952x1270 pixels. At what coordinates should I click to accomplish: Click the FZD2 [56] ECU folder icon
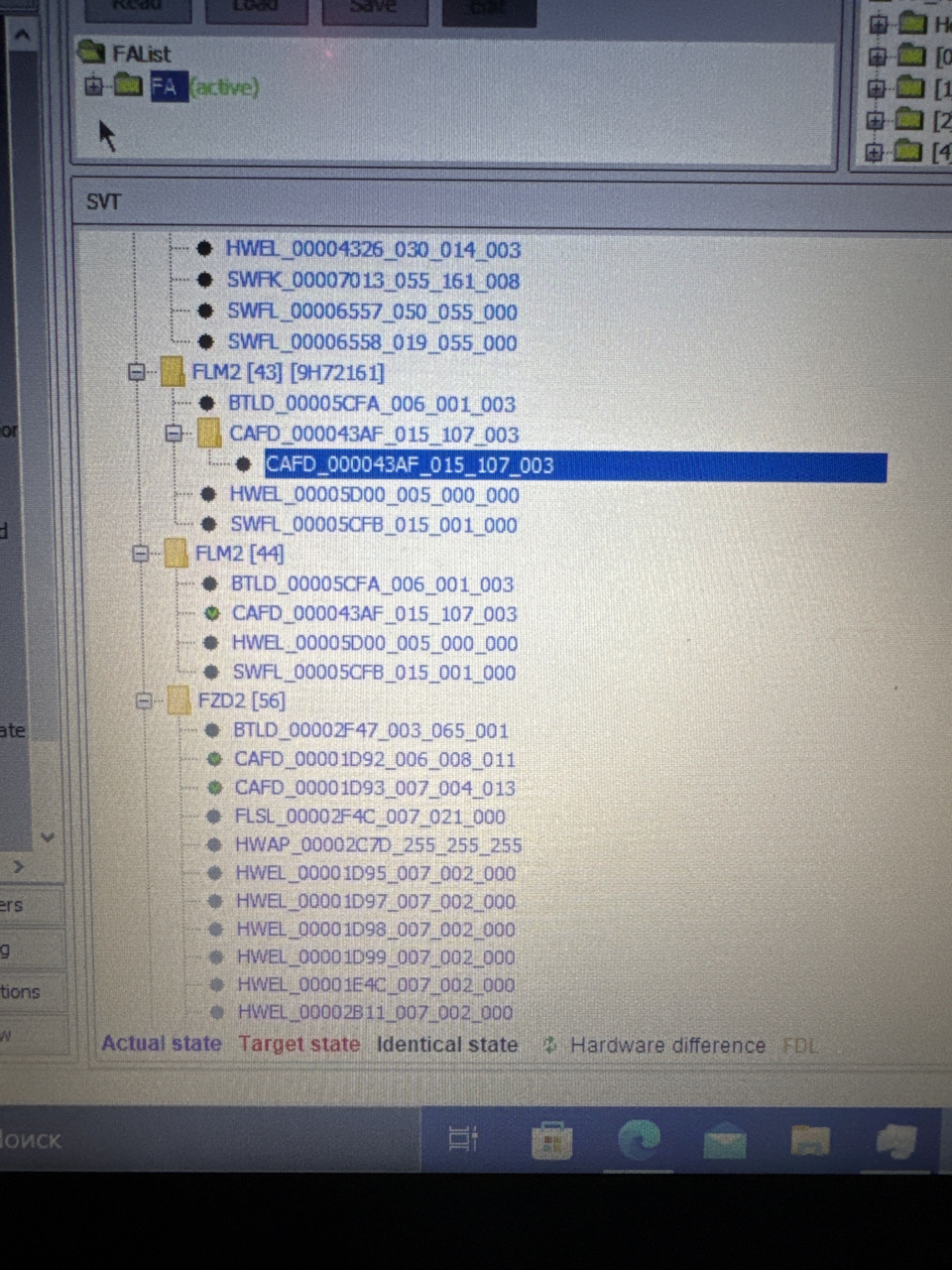(x=178, y=700)
